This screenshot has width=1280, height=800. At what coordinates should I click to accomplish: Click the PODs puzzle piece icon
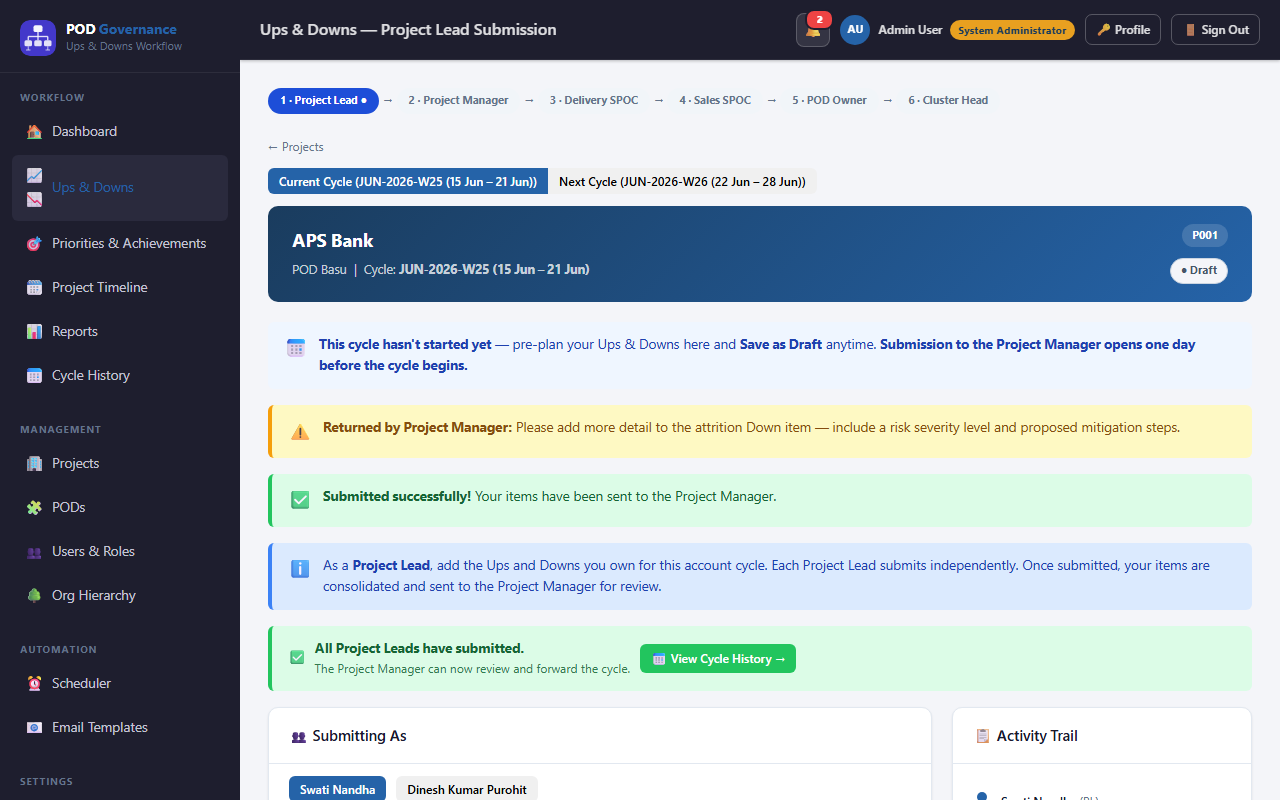(34, 507)
